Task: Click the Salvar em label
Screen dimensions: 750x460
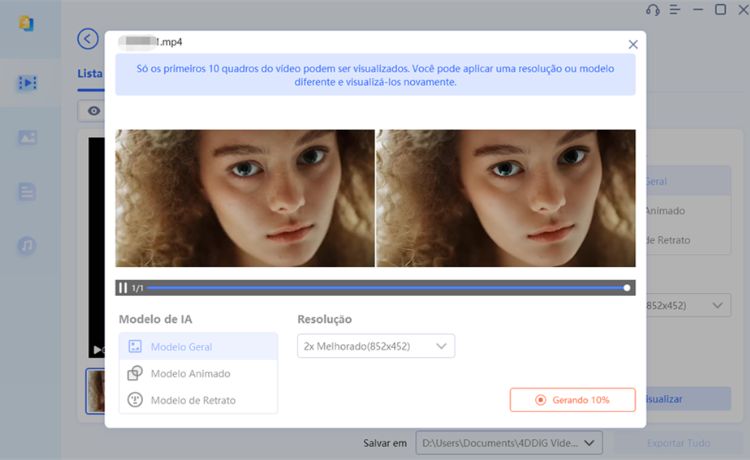Action: coord(385,443)
